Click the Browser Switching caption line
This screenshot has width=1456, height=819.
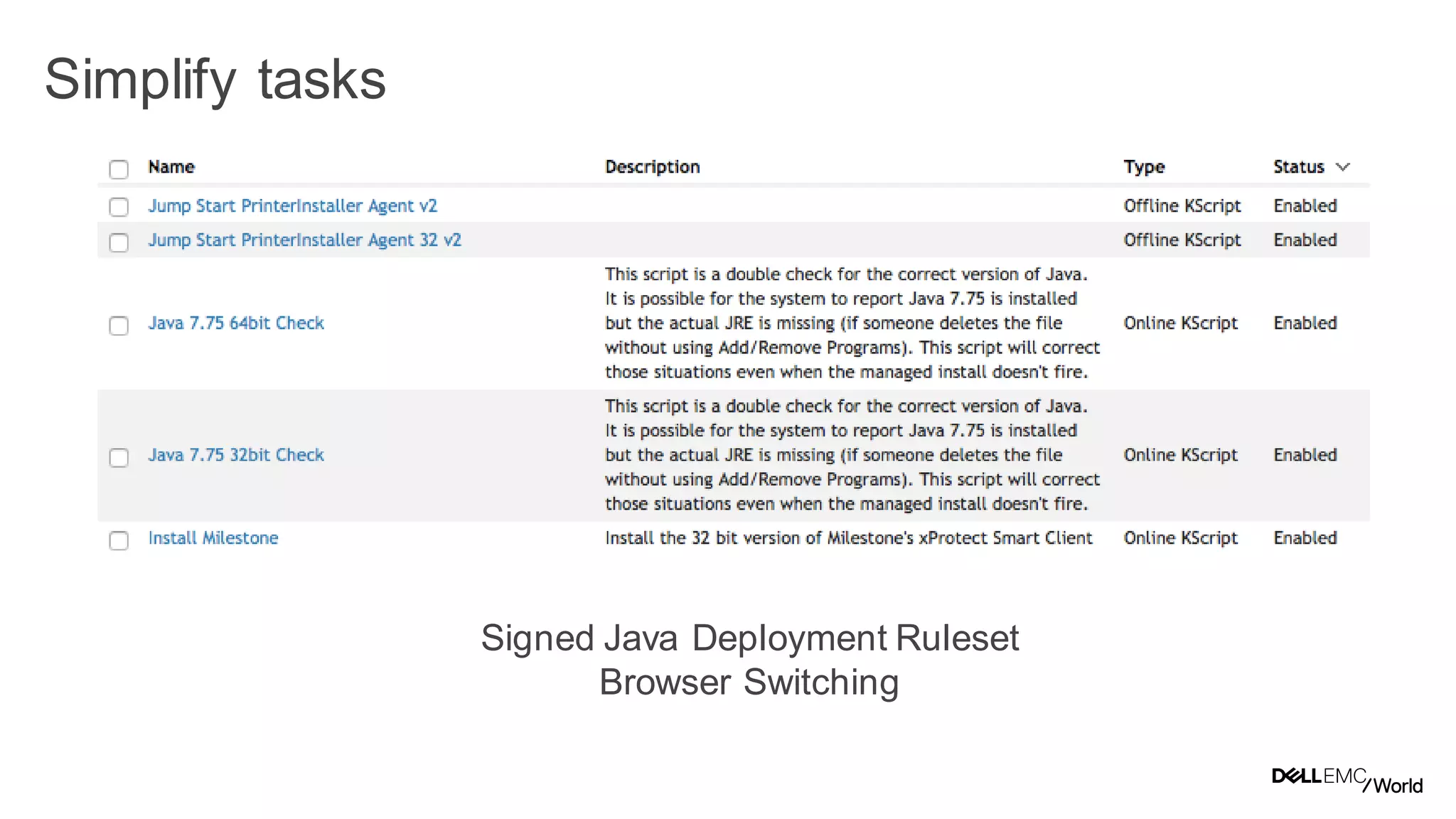749,682
